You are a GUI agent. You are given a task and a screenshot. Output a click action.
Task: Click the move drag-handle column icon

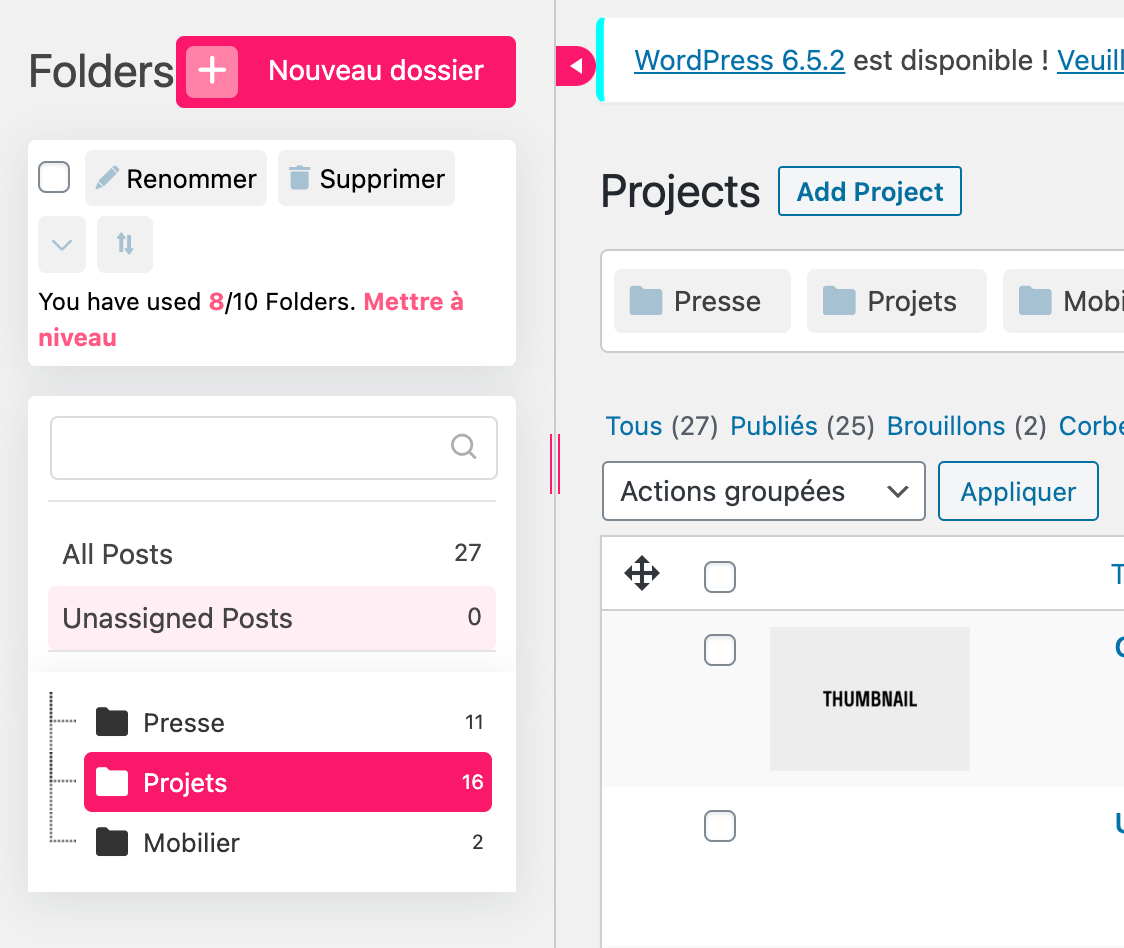tap(641, 574)
